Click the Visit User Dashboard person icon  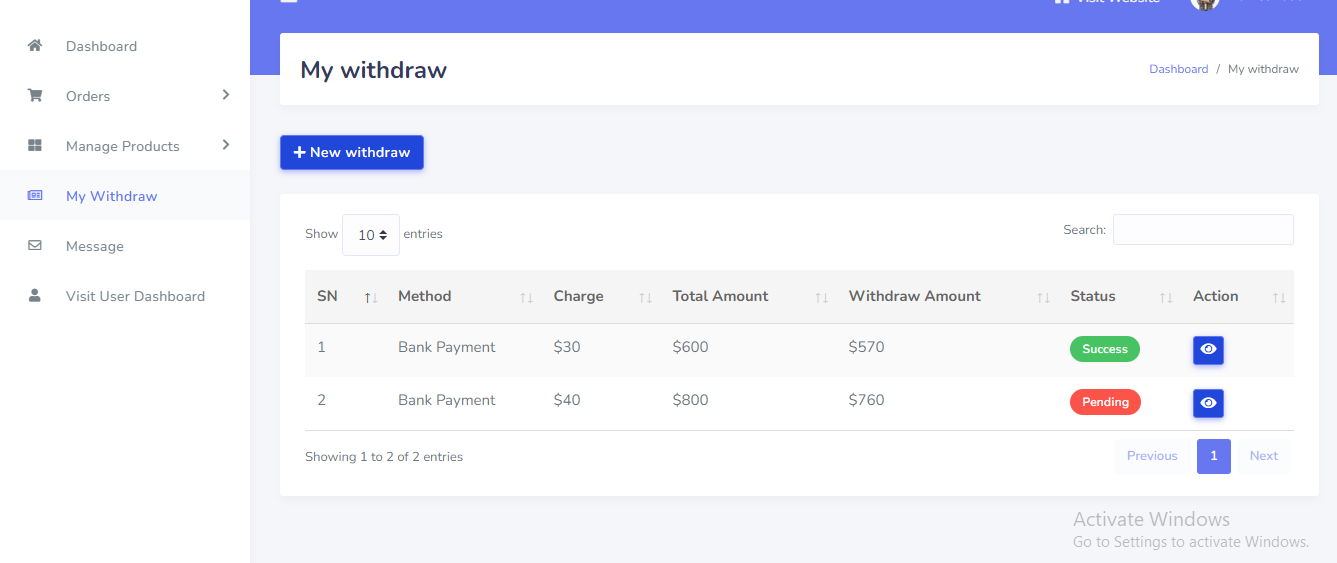coord(35,296)
